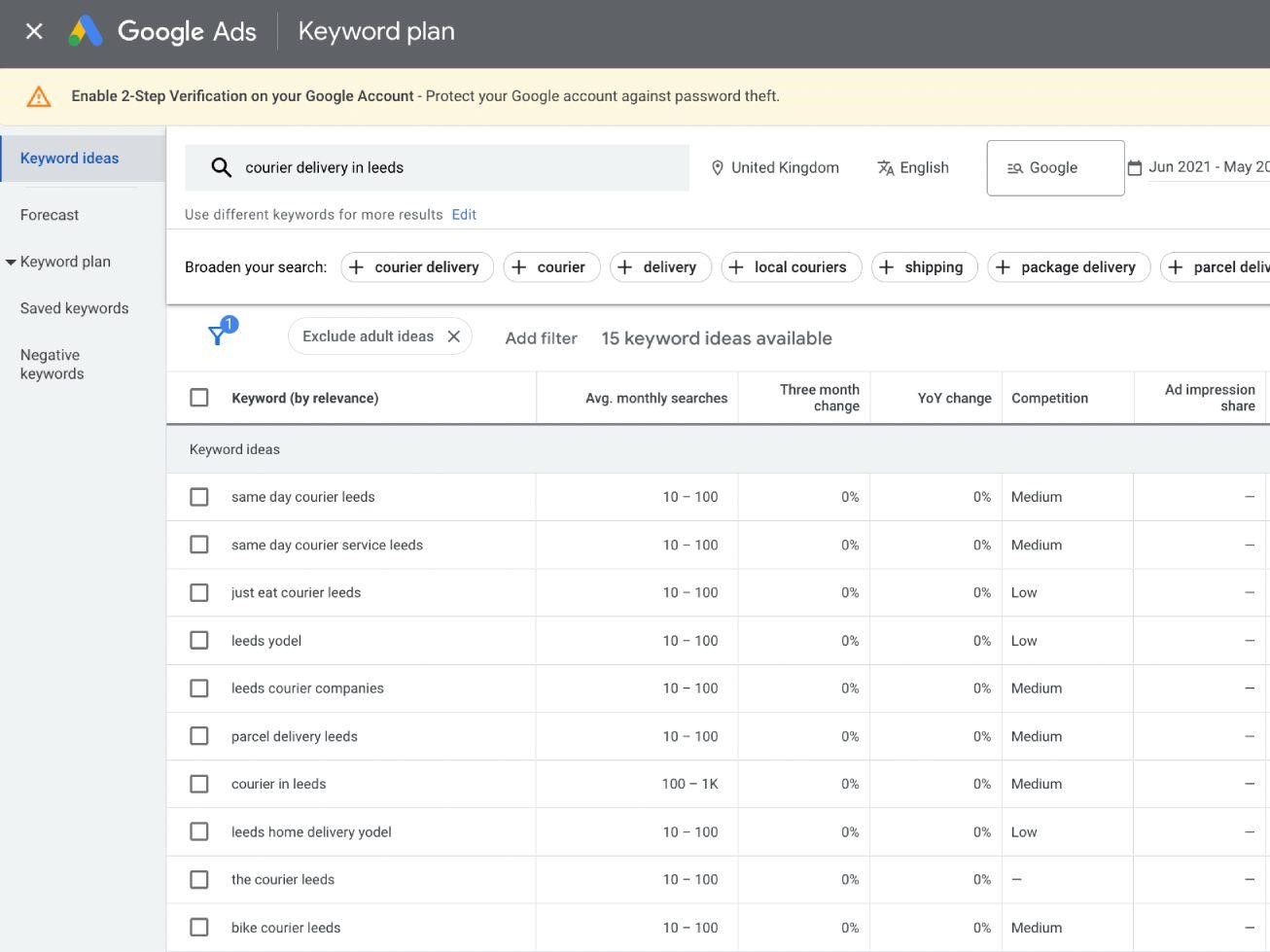Sort by YoY change column header
1270x952 pixels.
(x=954, y=398)
